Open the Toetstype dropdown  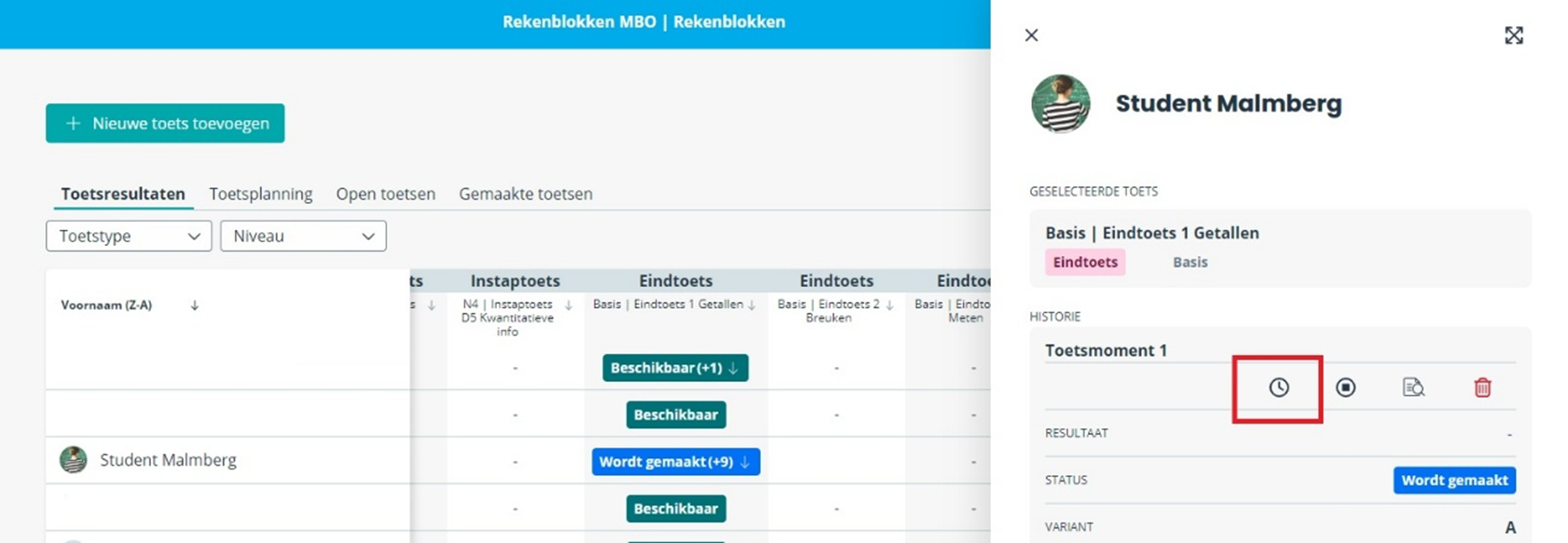coord(129,237)
